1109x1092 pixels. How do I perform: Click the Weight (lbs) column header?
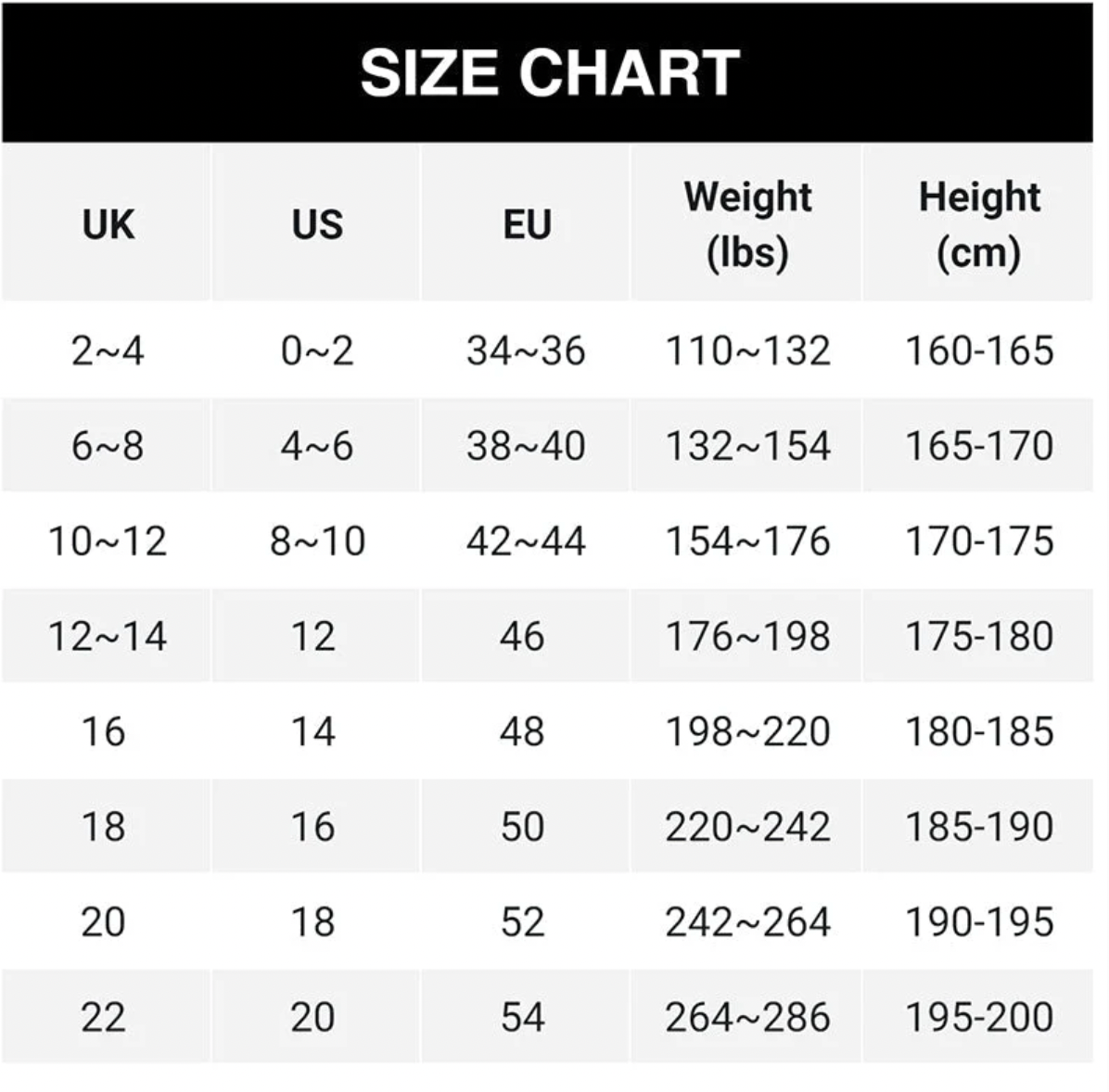pyautogui.click(x=747, y=224)
